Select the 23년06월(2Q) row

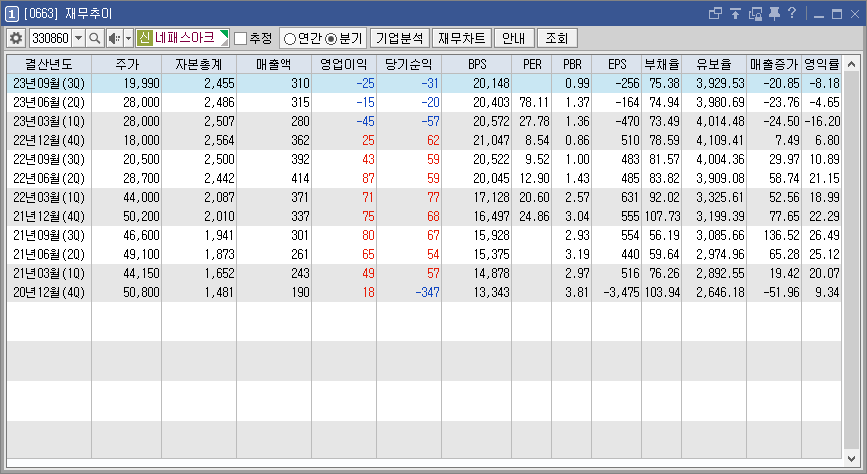(424, 102)
